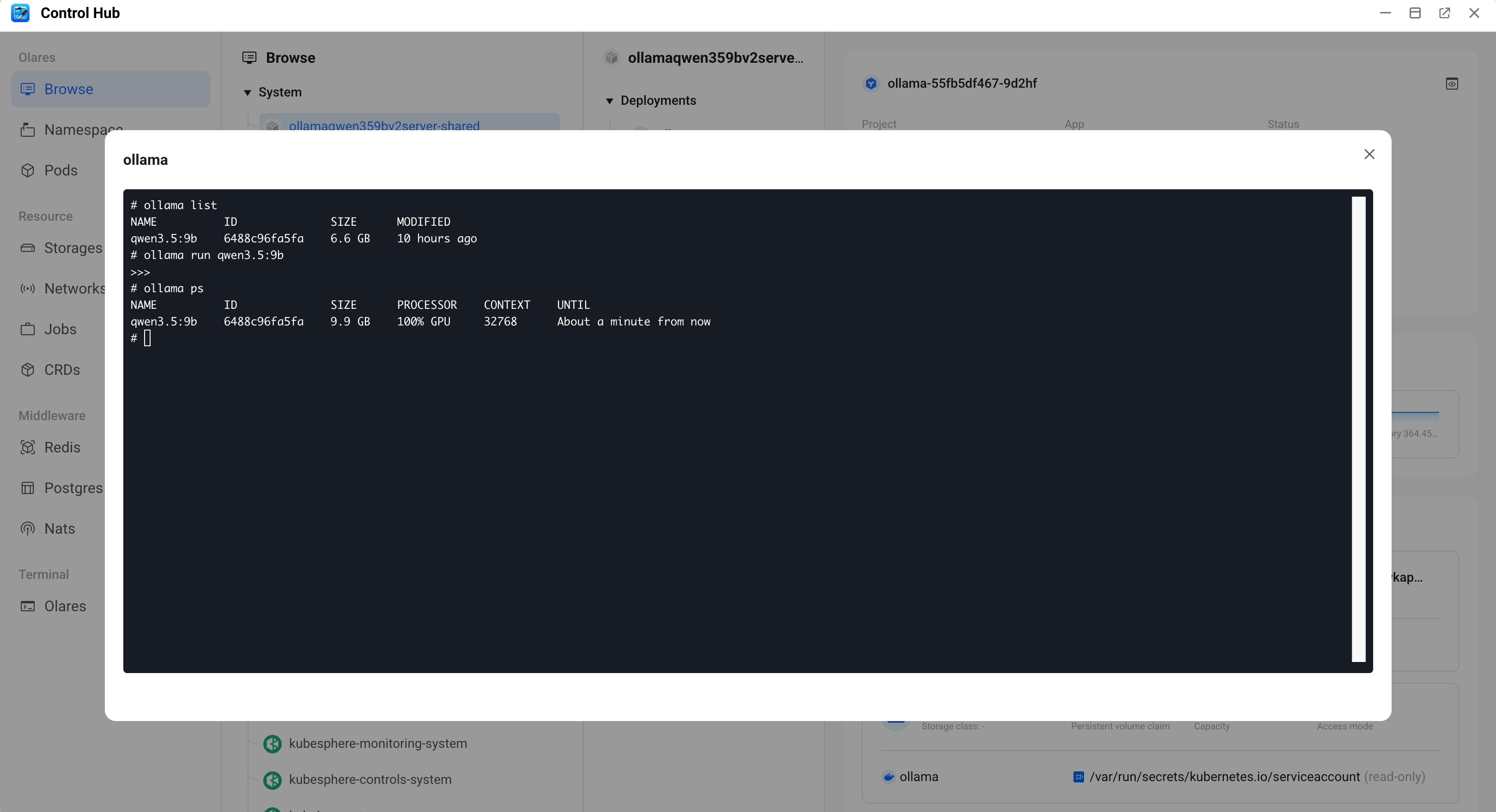Toggle the pod view eye icon

(x=1451, y=84)
